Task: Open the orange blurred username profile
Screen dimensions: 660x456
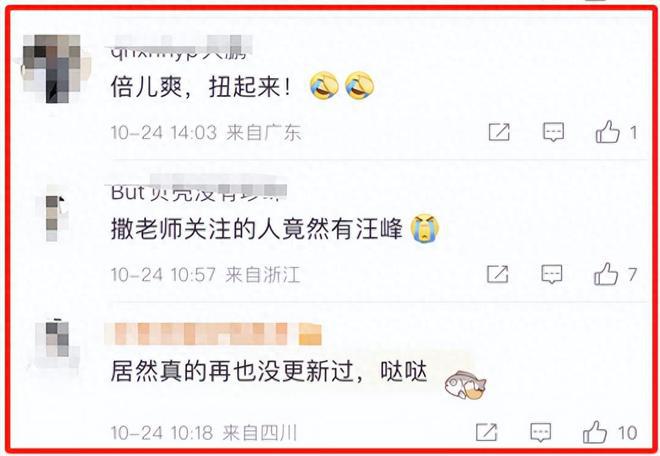Action: (213, 334)
